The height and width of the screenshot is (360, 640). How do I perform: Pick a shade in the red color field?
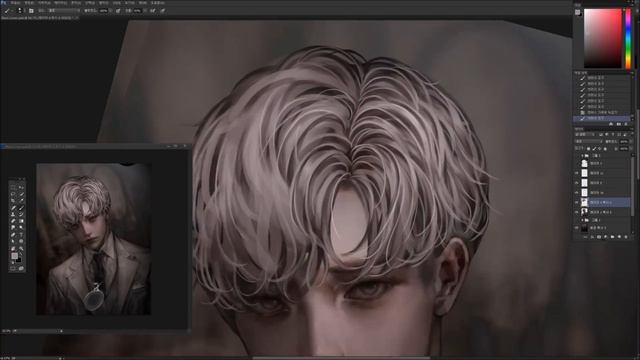[x=602, y=38]
